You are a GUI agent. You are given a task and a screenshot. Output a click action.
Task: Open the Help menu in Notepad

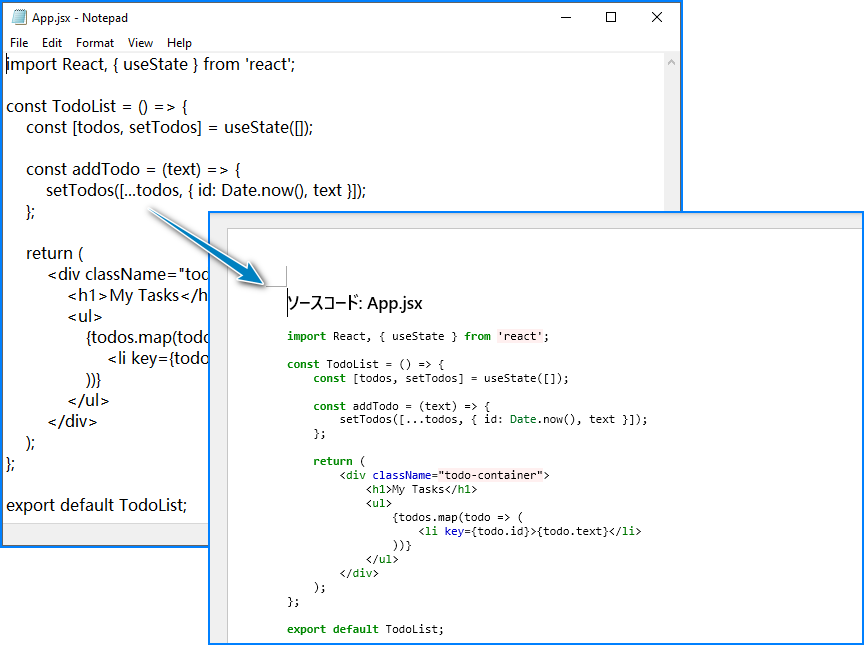point(179,43)
